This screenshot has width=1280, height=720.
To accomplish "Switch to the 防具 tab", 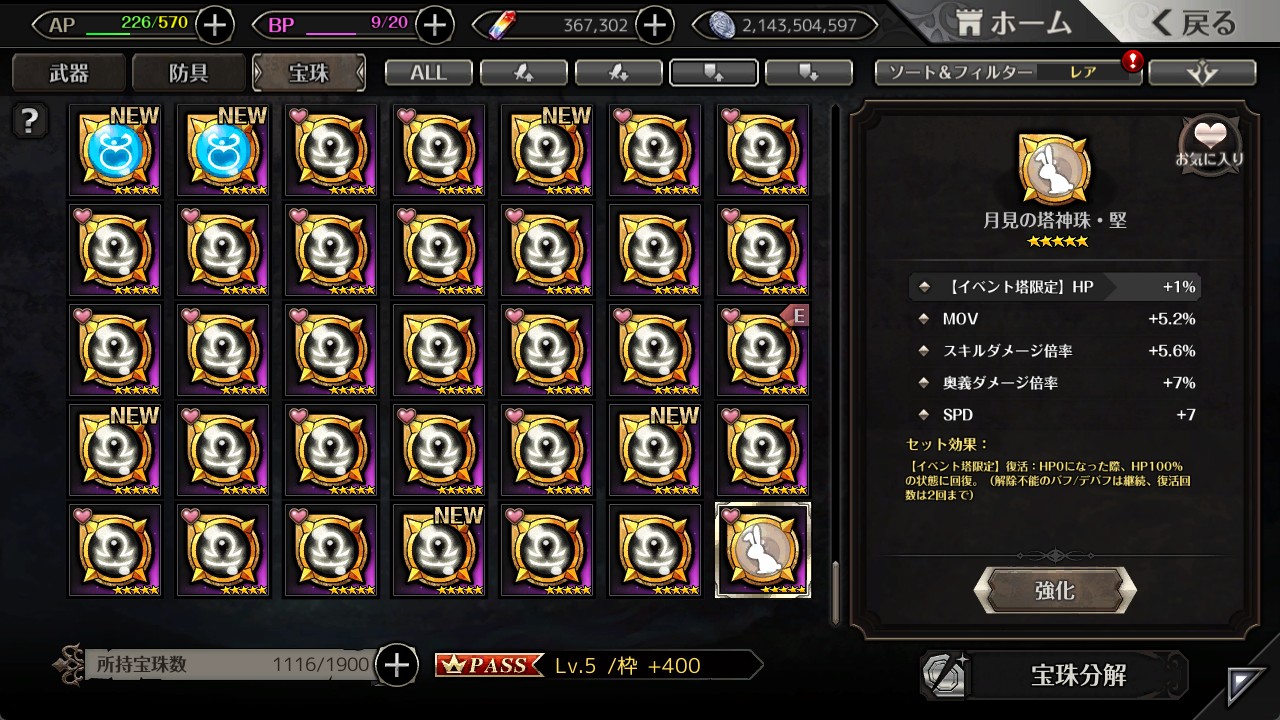I will (x=189, y=73).
